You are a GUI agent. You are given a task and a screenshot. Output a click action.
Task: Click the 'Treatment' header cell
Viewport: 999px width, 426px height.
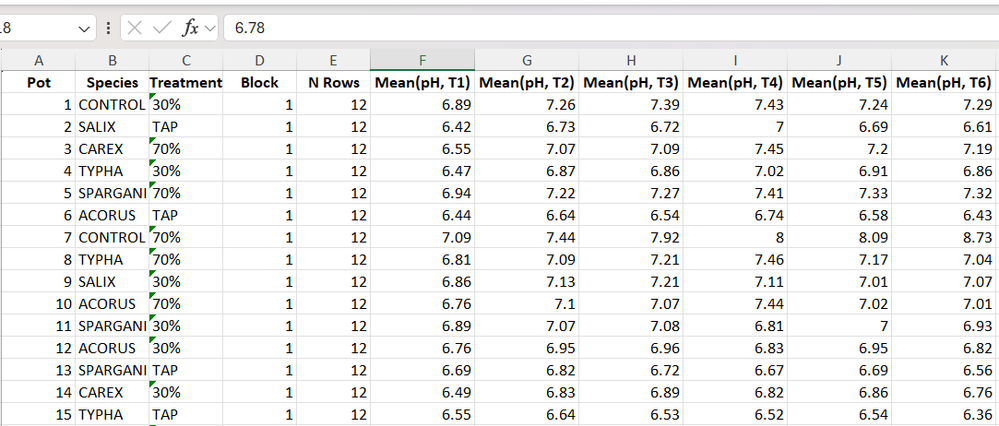click(186, 82)
